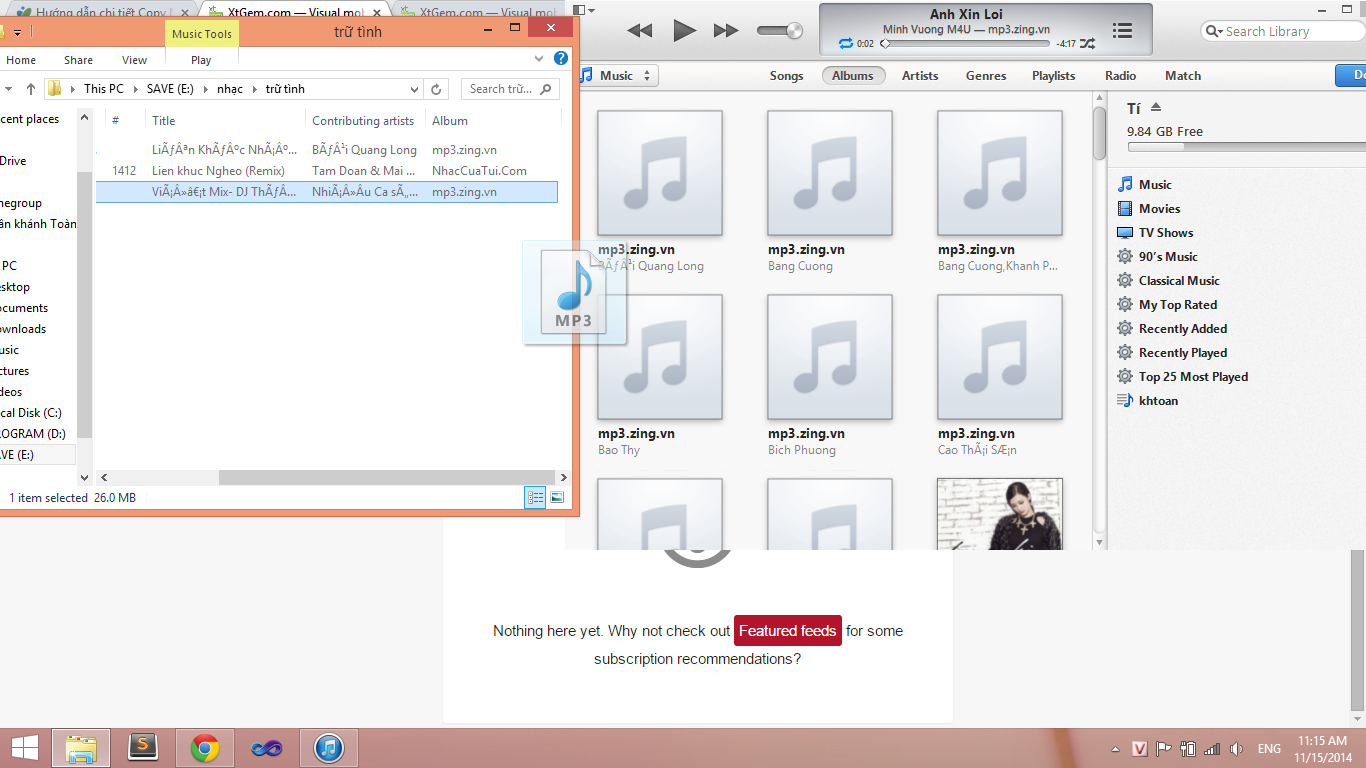The image size is (1366, 768).
Task: Open the Genres tab
Action: 986,76
